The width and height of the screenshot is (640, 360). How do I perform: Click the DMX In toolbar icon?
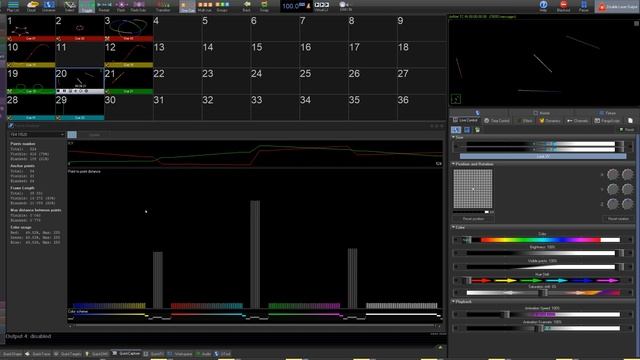[345, 6]
